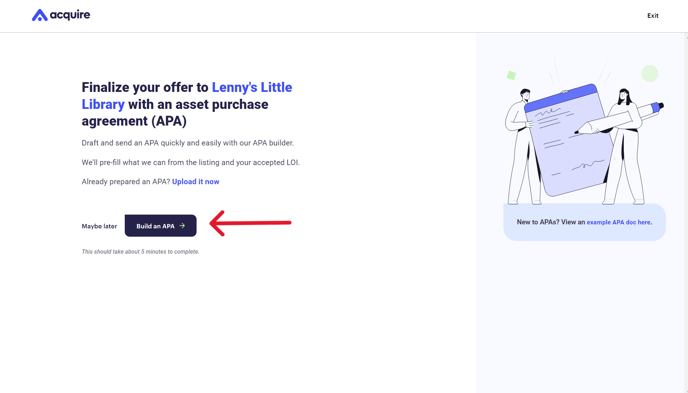Open Lenny's Little Library listing link

[x=187, y=96]
